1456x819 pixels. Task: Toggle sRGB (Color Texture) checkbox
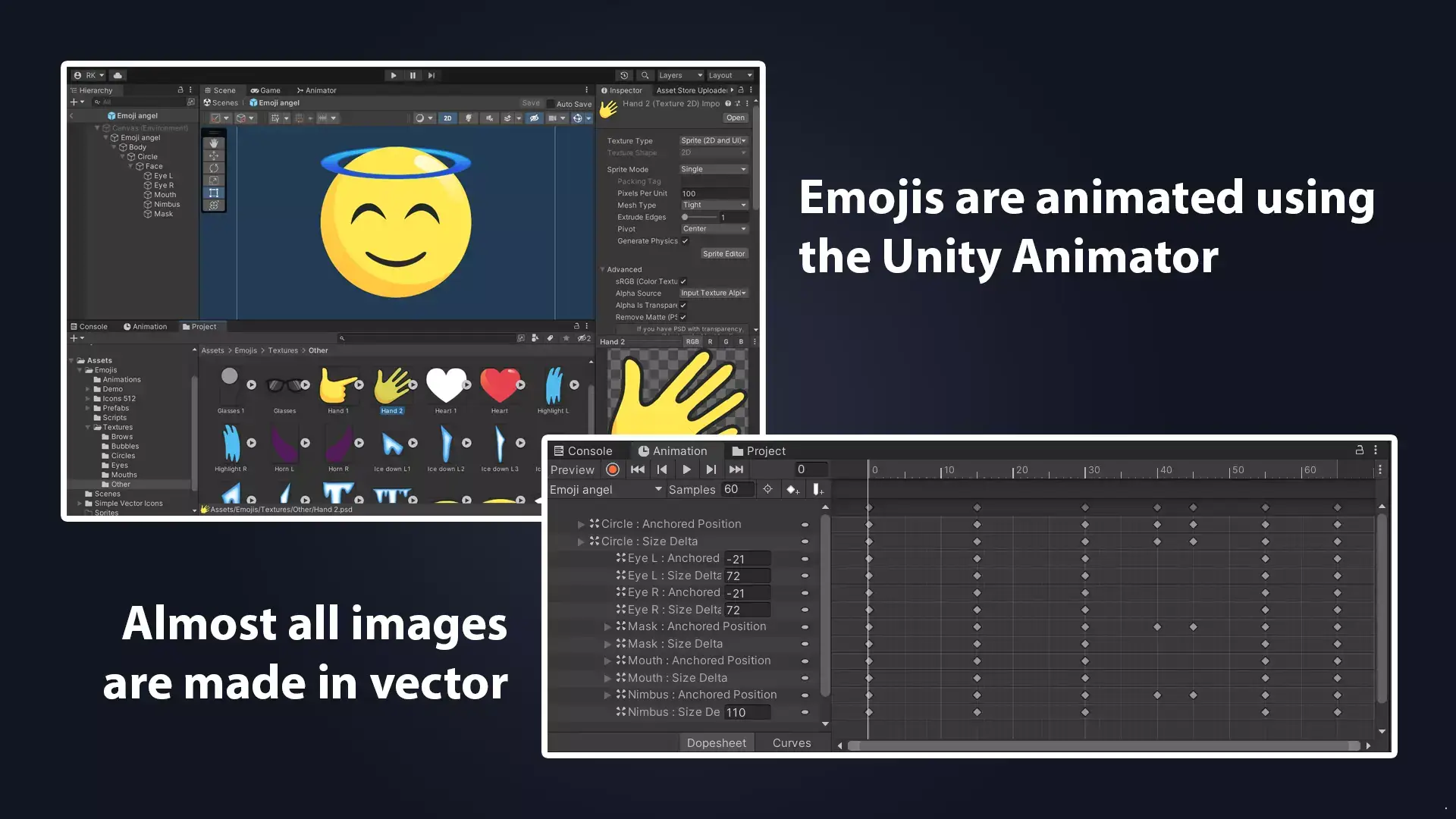[x=683, y=281]
